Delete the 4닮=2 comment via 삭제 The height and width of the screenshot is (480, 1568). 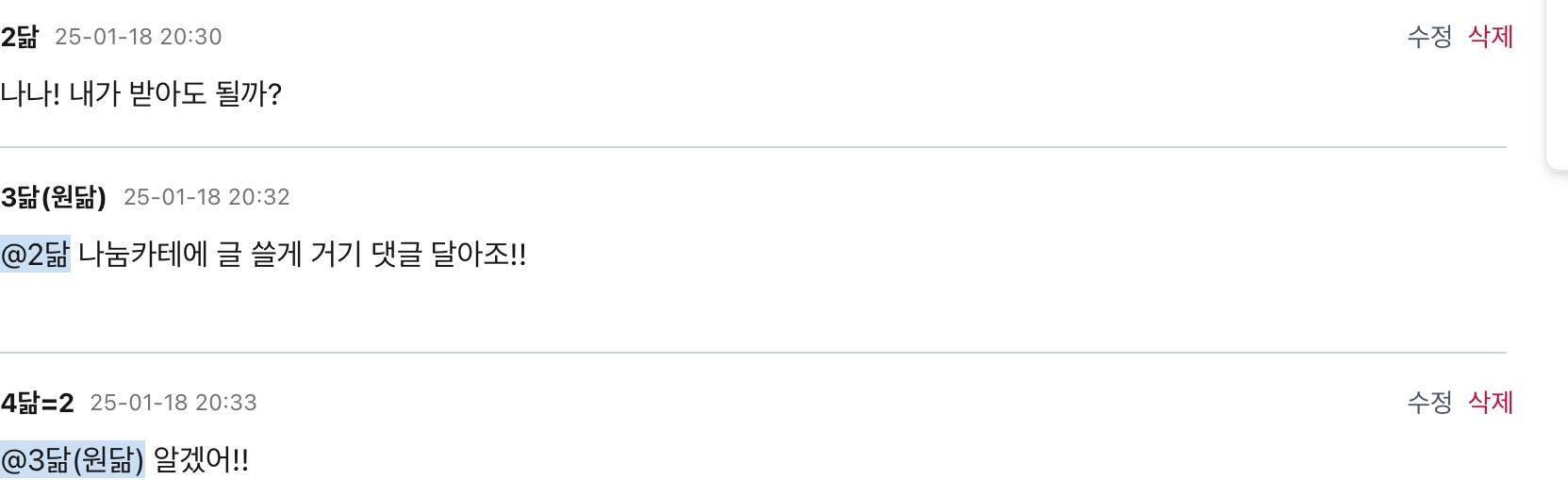pyautogui.click(x=1490, y=403)
